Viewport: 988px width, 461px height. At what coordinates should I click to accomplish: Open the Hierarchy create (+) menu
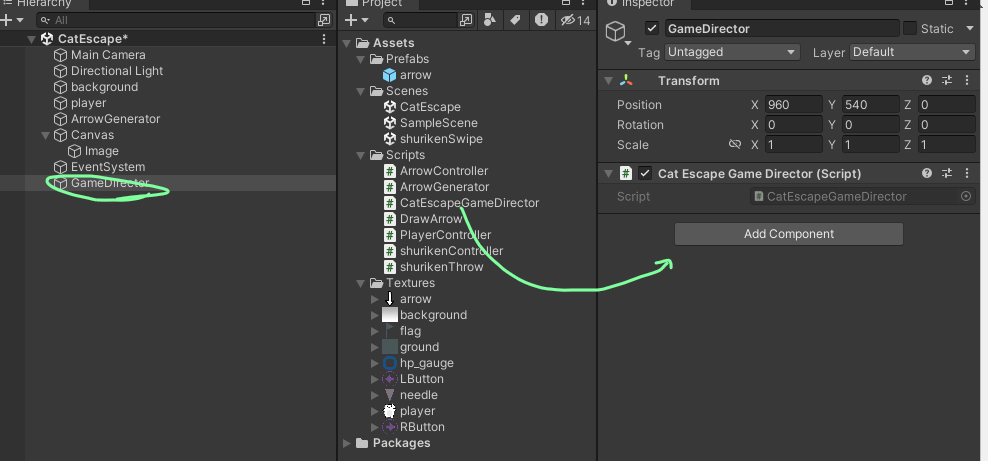tap(12, 20)
